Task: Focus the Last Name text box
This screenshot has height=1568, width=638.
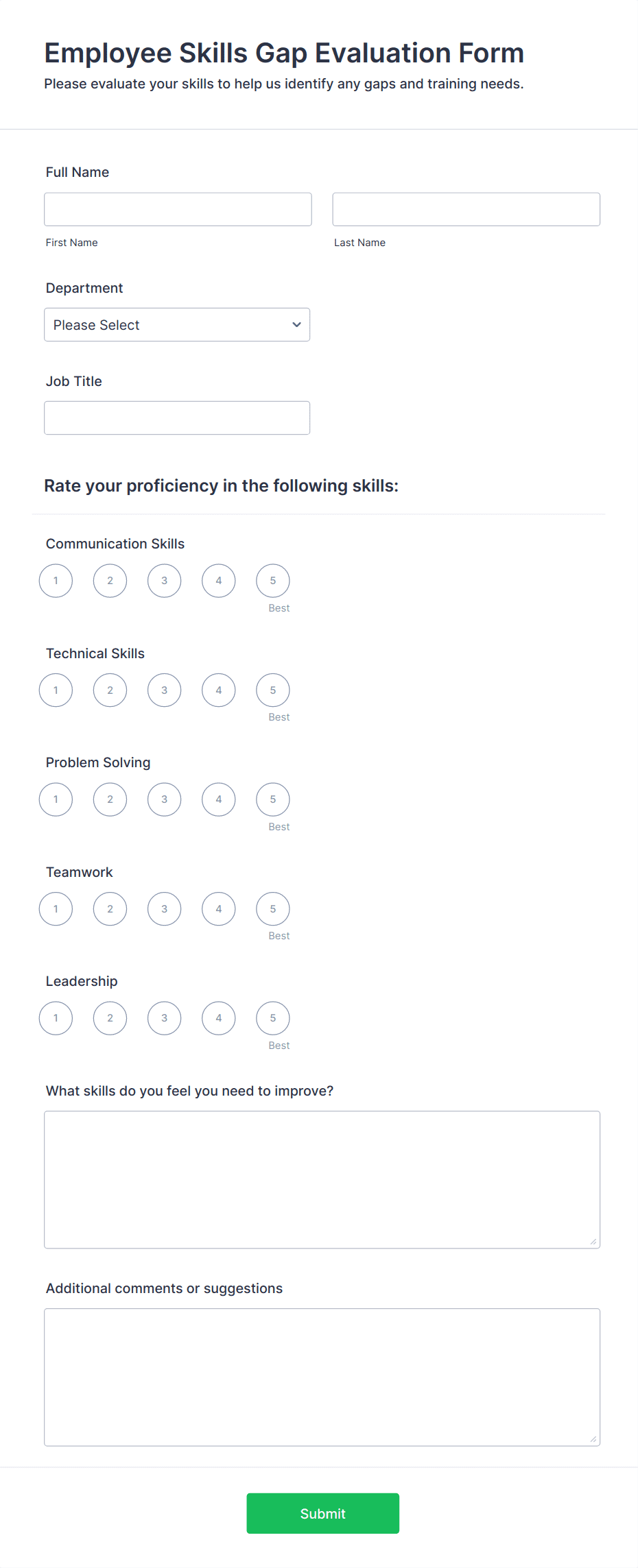Action: tap(466, 209)
